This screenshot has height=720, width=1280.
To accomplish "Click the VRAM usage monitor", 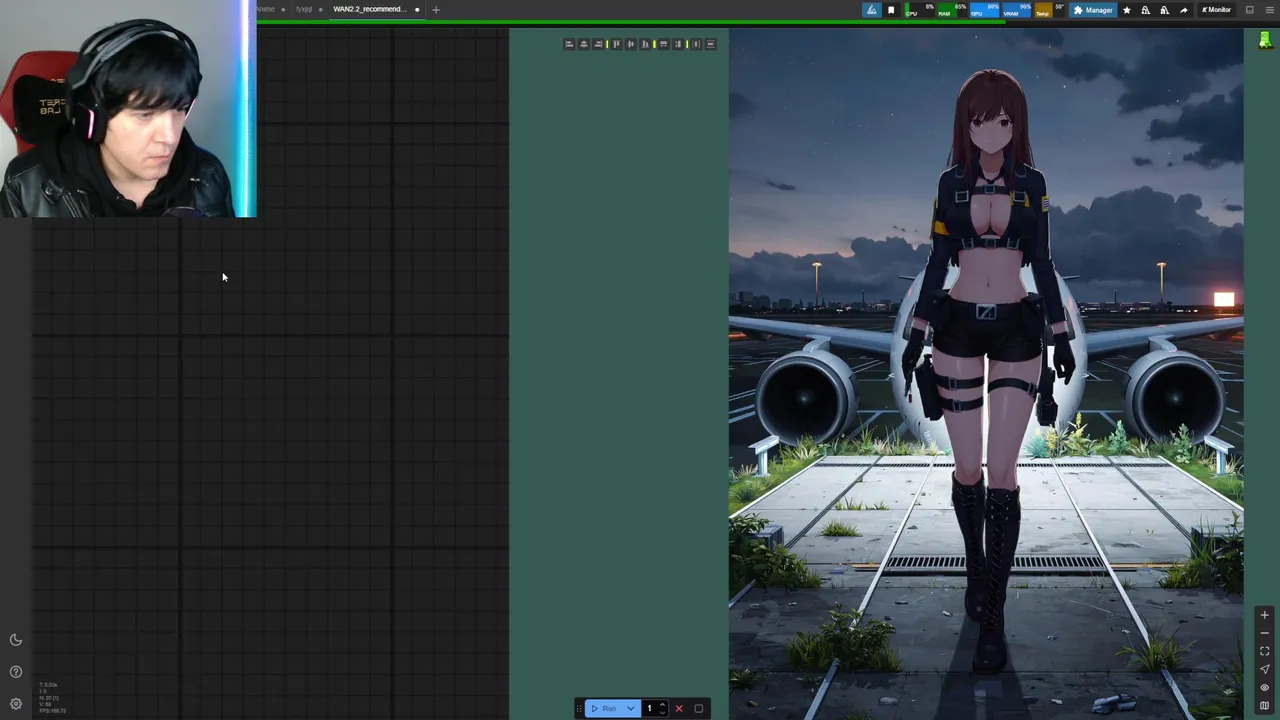I will [1016, 10].
